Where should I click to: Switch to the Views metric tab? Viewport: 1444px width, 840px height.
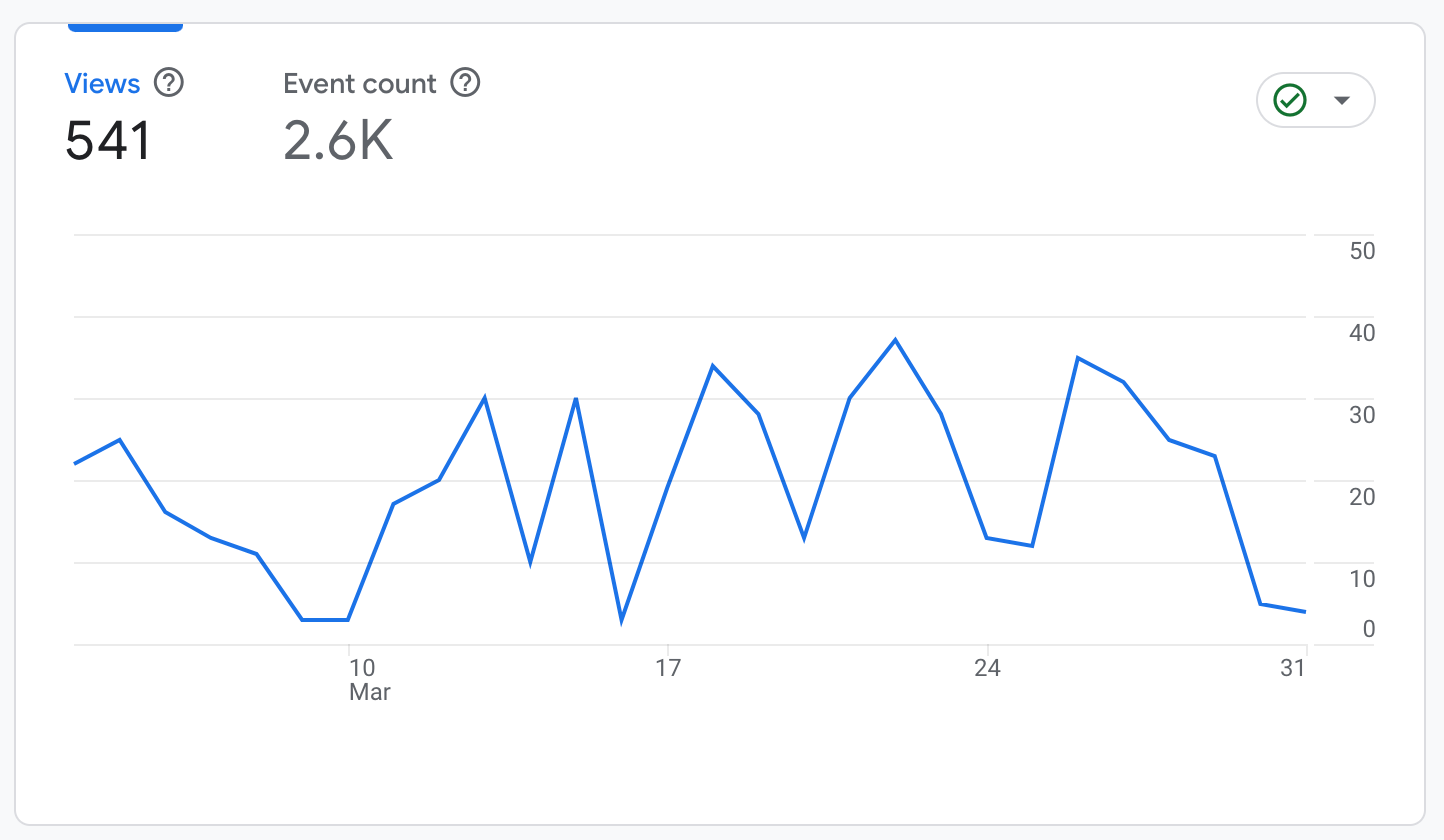(102, 84)
